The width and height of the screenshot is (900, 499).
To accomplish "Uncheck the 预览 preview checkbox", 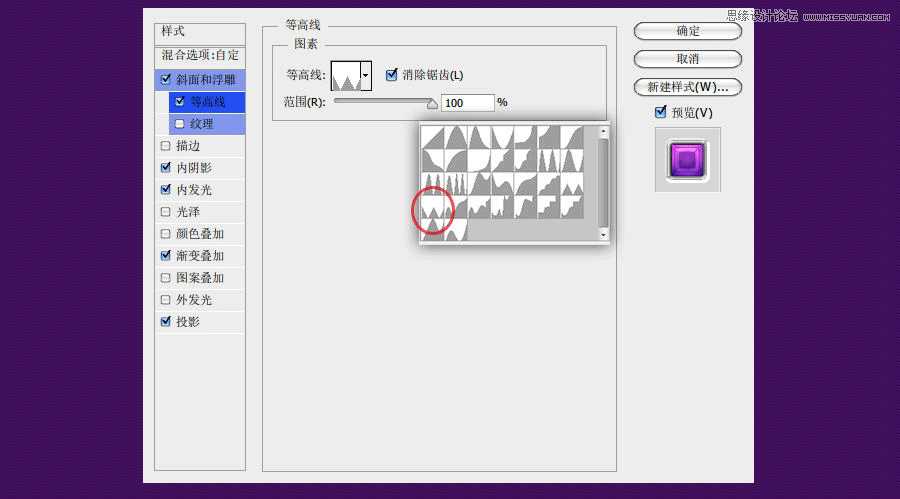I will point(660,112).
